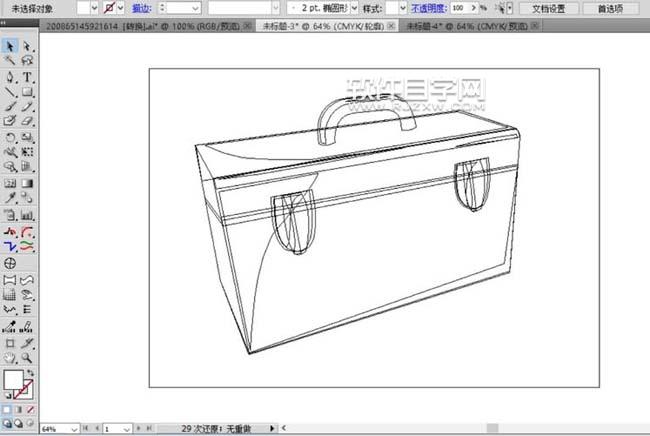This screenshot has height=436, width=650.
Task: Open the 不透明度 opacity panel link
Action: tap(427, 7)
